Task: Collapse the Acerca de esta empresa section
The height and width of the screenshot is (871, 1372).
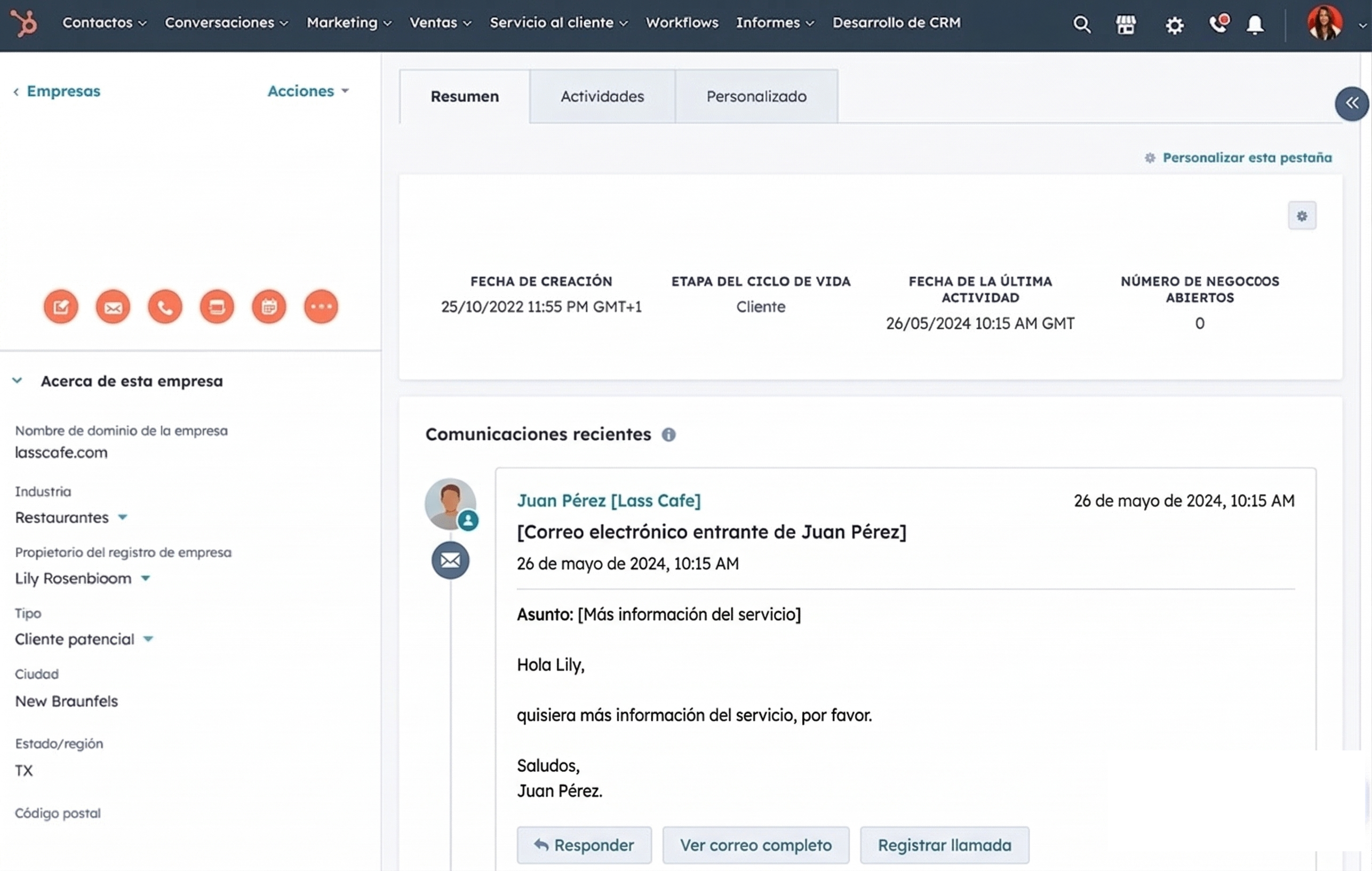Action: pos(17,380)
